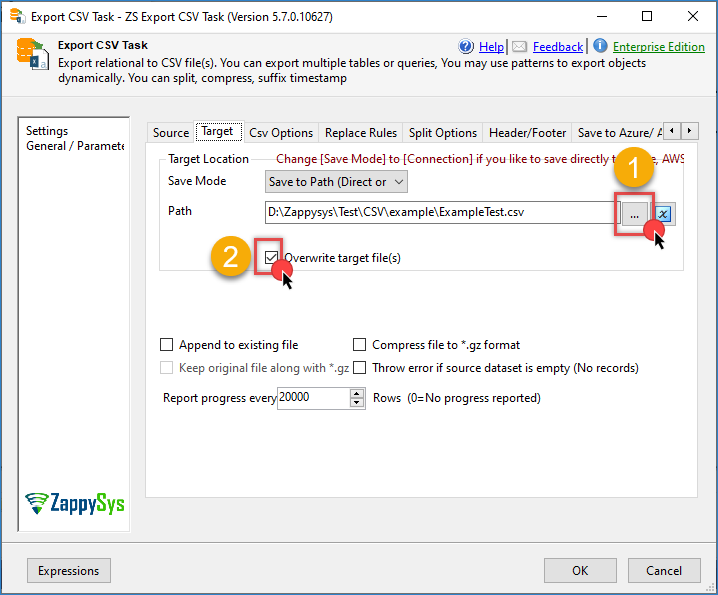This screenshot has height=595, width=718.
Task: Click the Feedback envelope icon
Action: (519, 46)
